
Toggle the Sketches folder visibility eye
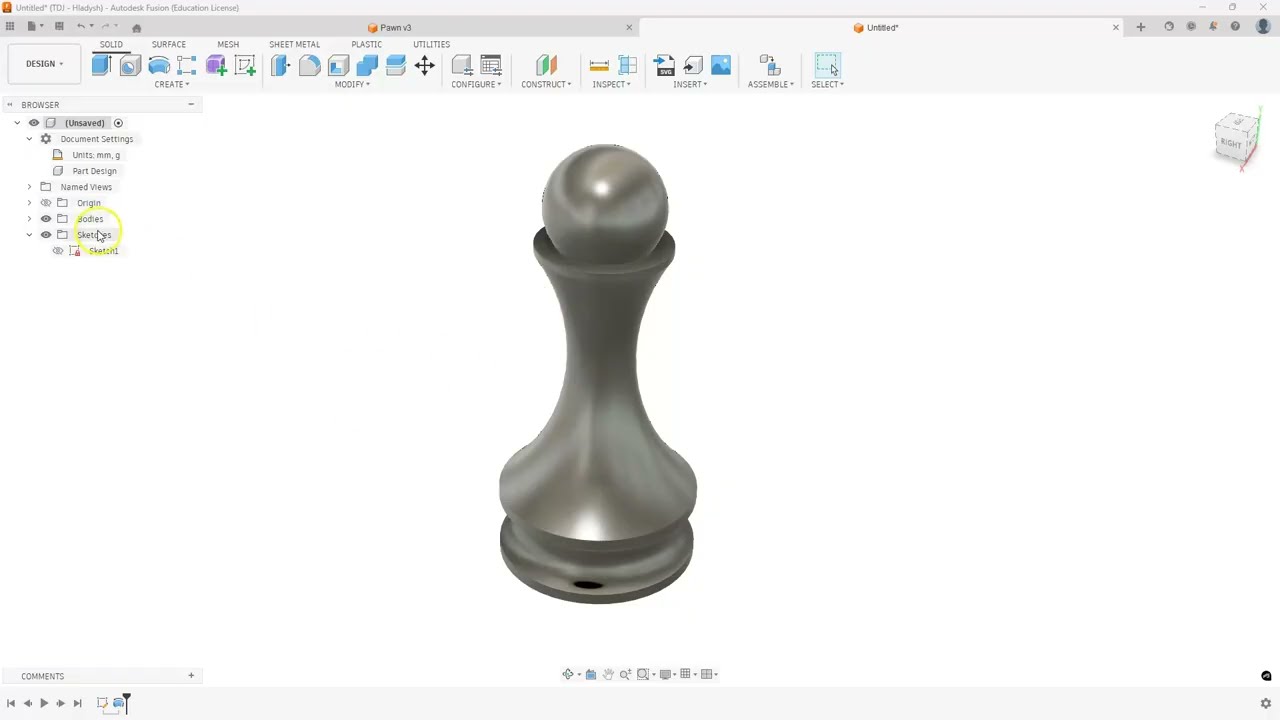(x=46, y=235)
